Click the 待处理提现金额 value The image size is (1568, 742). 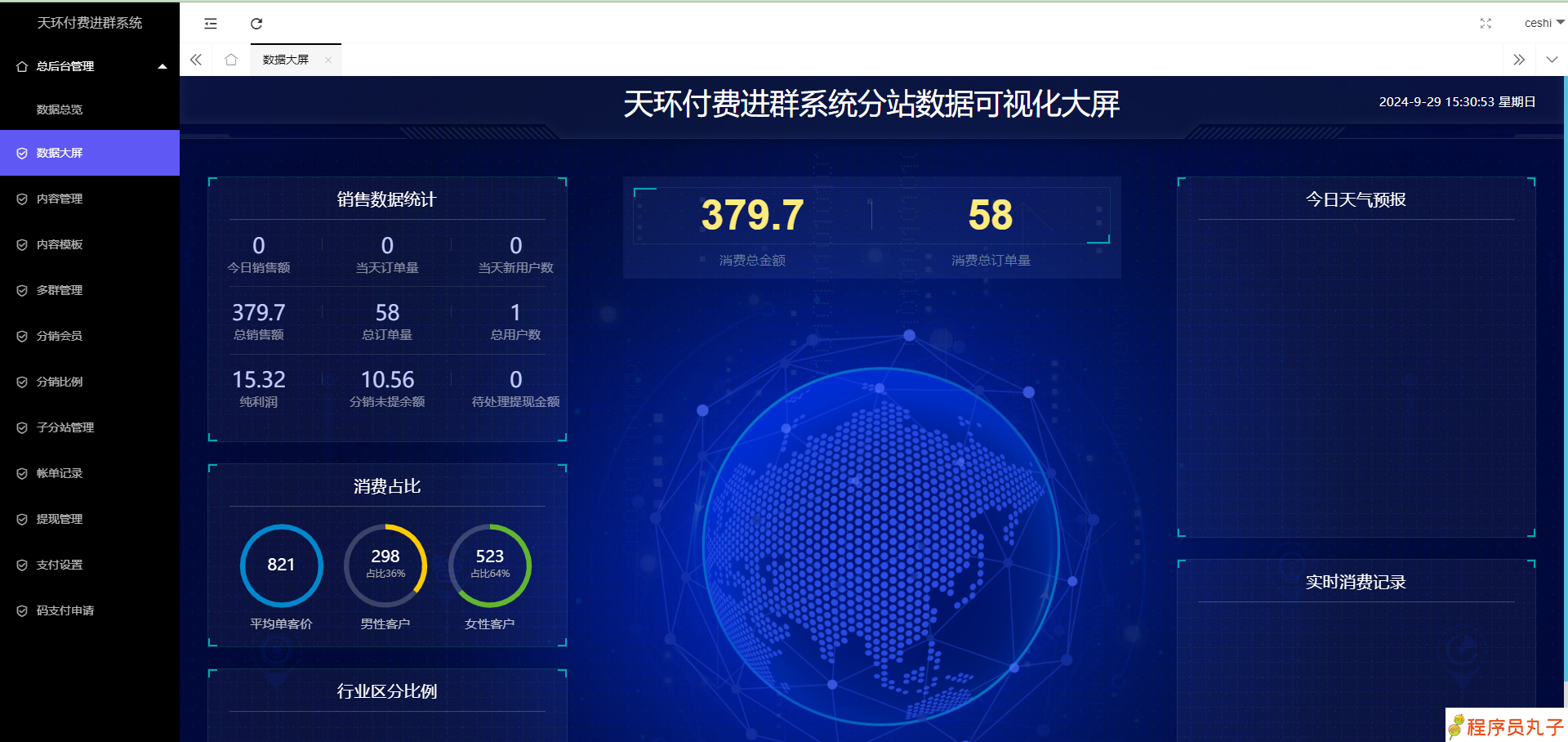(516, 379)
